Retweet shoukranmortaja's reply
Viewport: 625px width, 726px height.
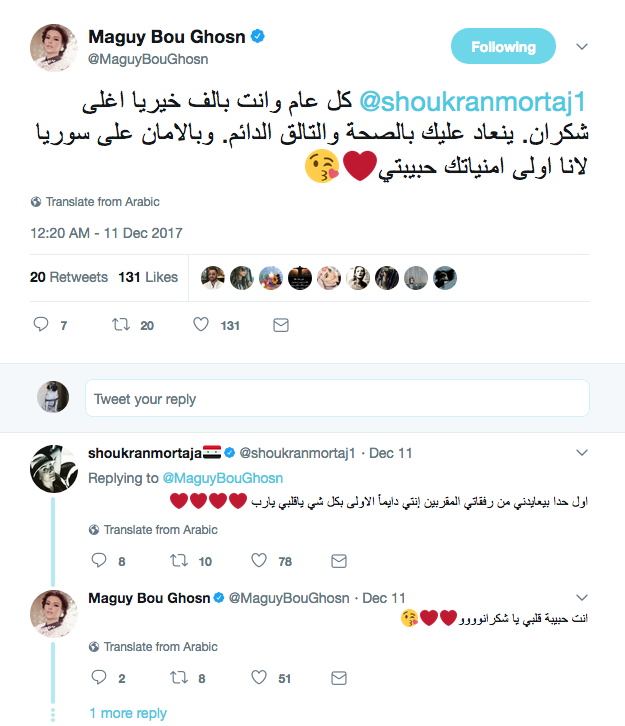coord(177,561)
